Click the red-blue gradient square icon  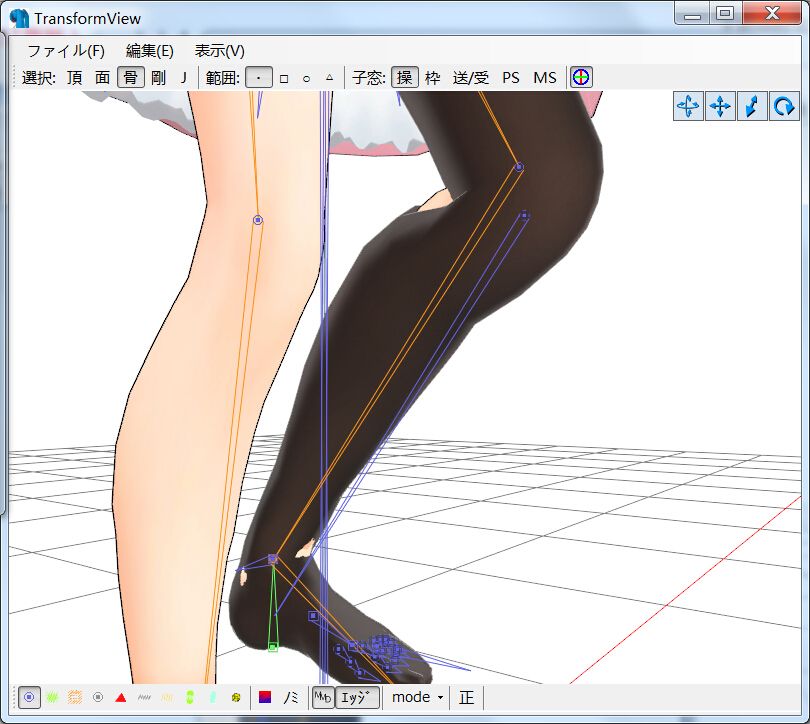(265, 697)
